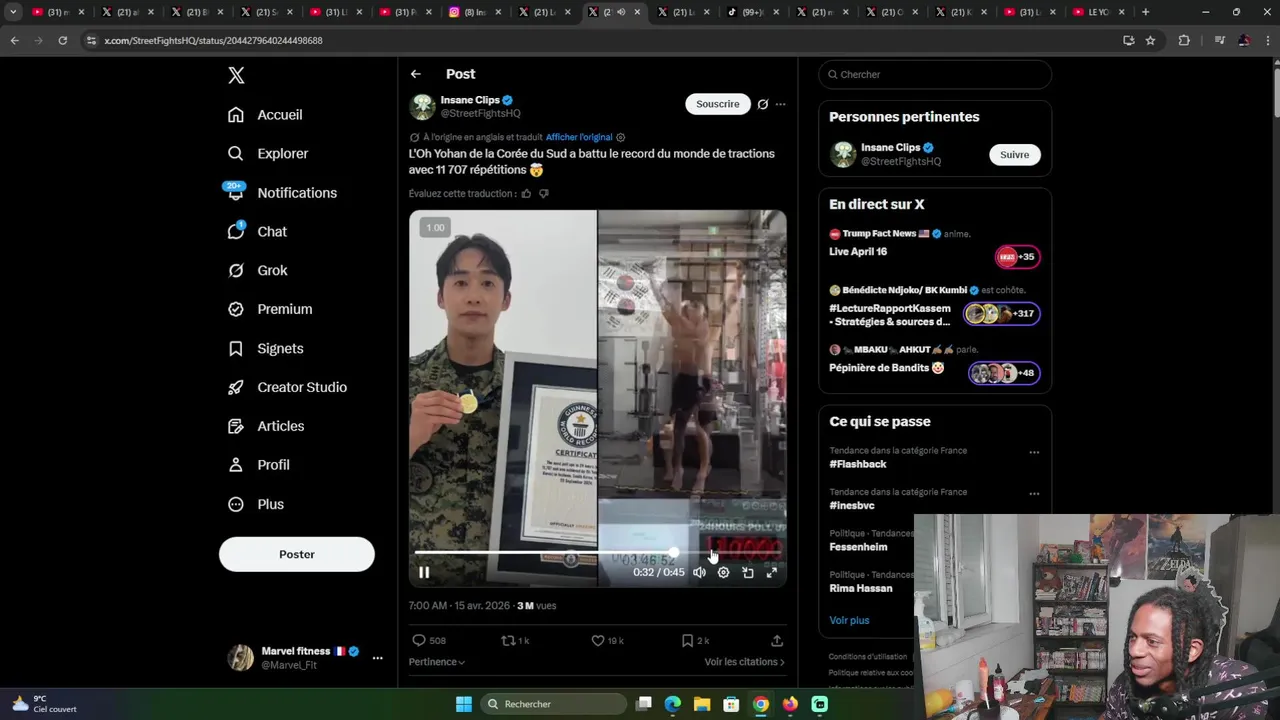Switch to the LE YO browser tab
This screenshot has height=720, width=1280.
(1100, 12)
